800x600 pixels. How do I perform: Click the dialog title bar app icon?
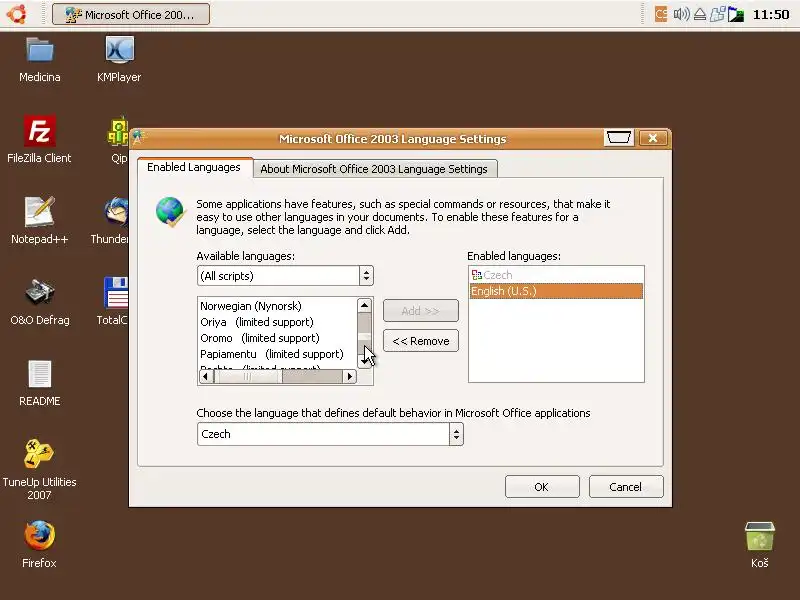[138, 137]
